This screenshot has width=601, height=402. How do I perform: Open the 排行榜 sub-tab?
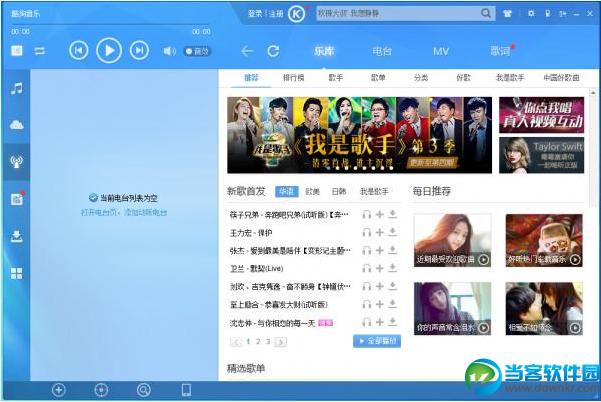(x=294, y=78)
